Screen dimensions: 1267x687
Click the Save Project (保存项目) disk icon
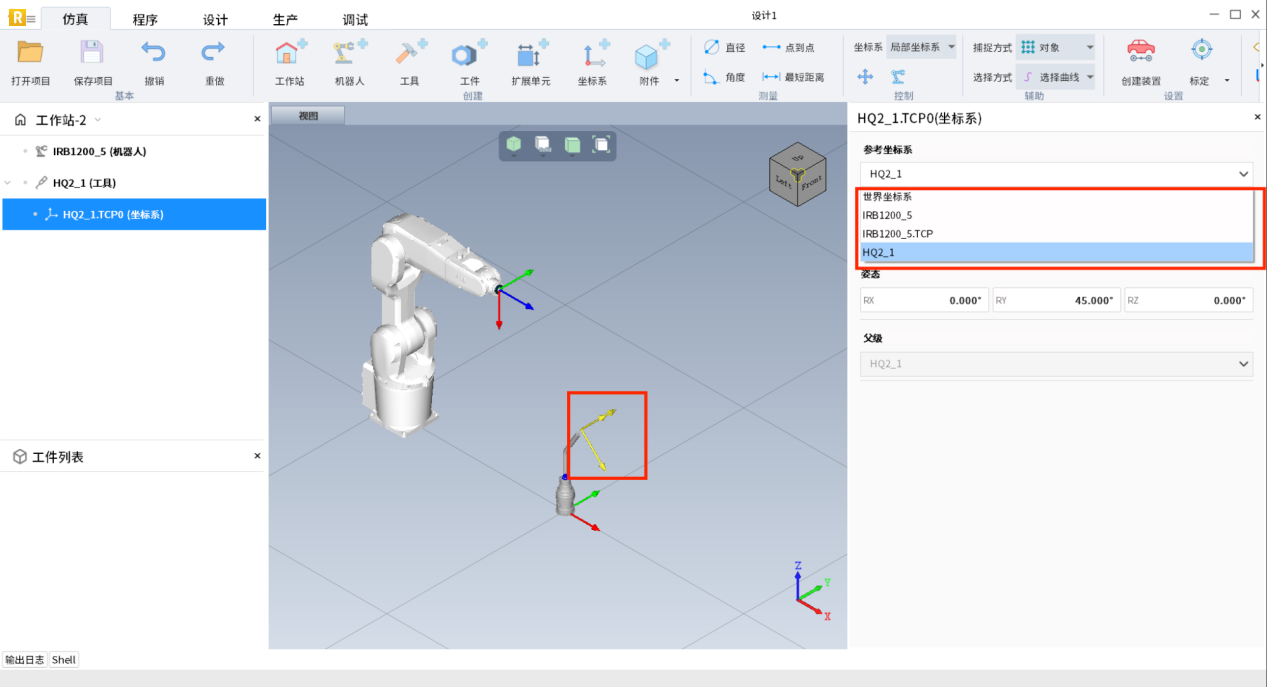(x=92, y=53)
